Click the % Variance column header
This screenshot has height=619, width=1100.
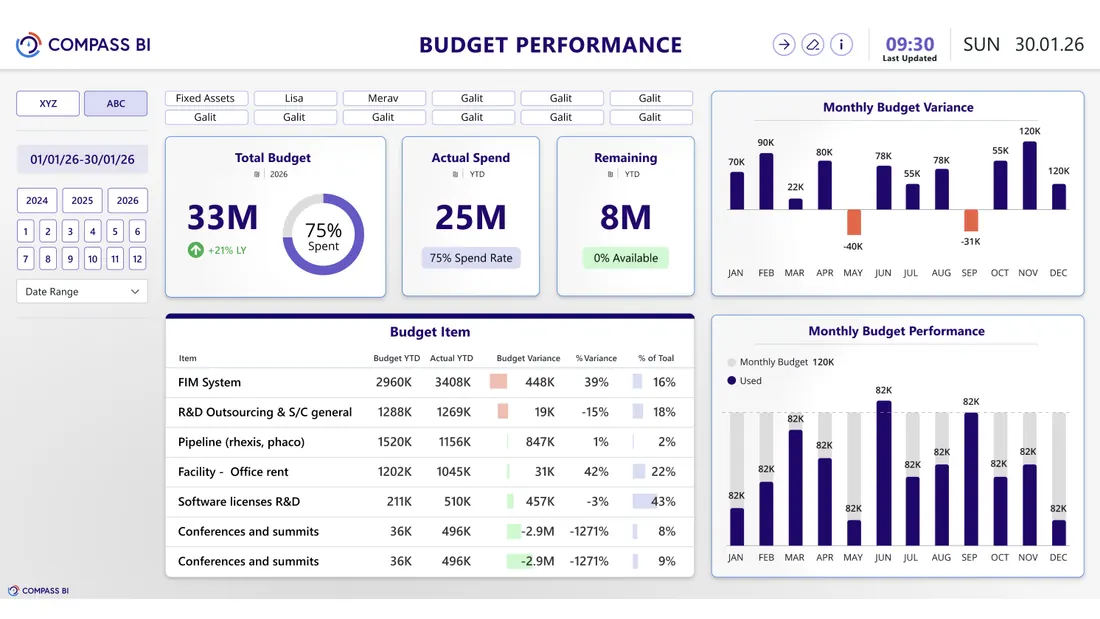click(596, 358)
